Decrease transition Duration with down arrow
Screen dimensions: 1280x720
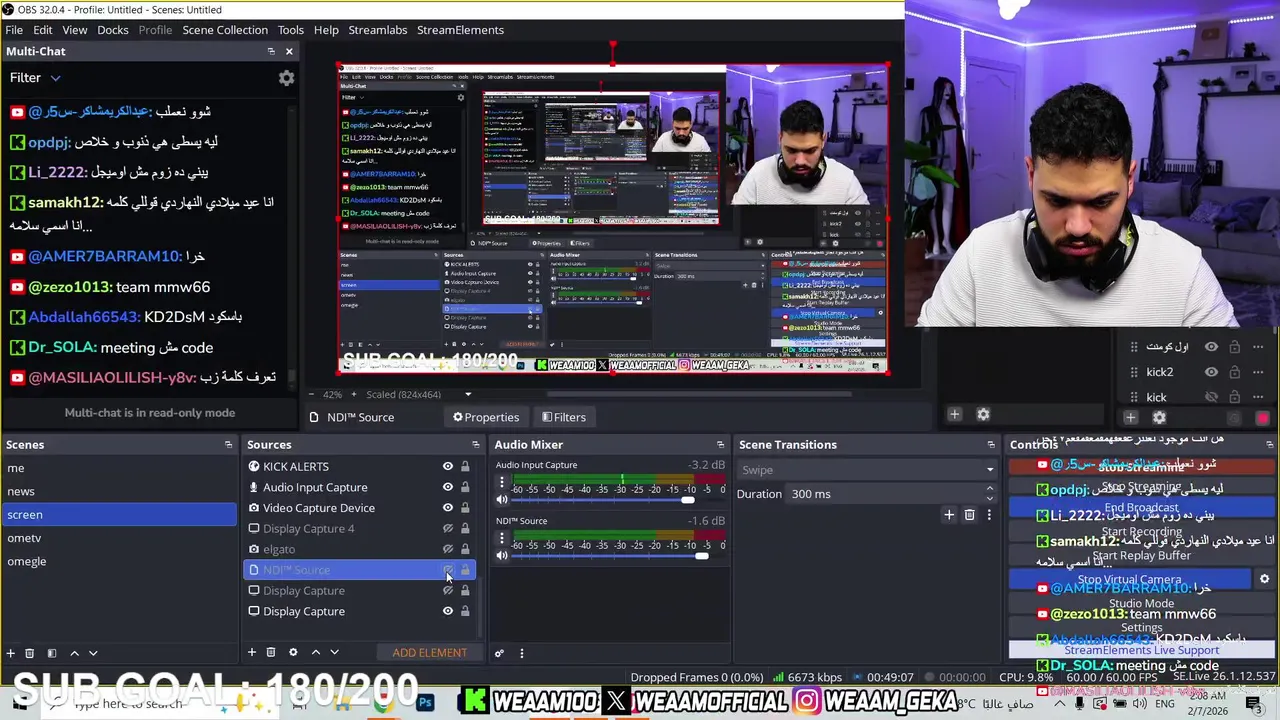tap(990, 499)
